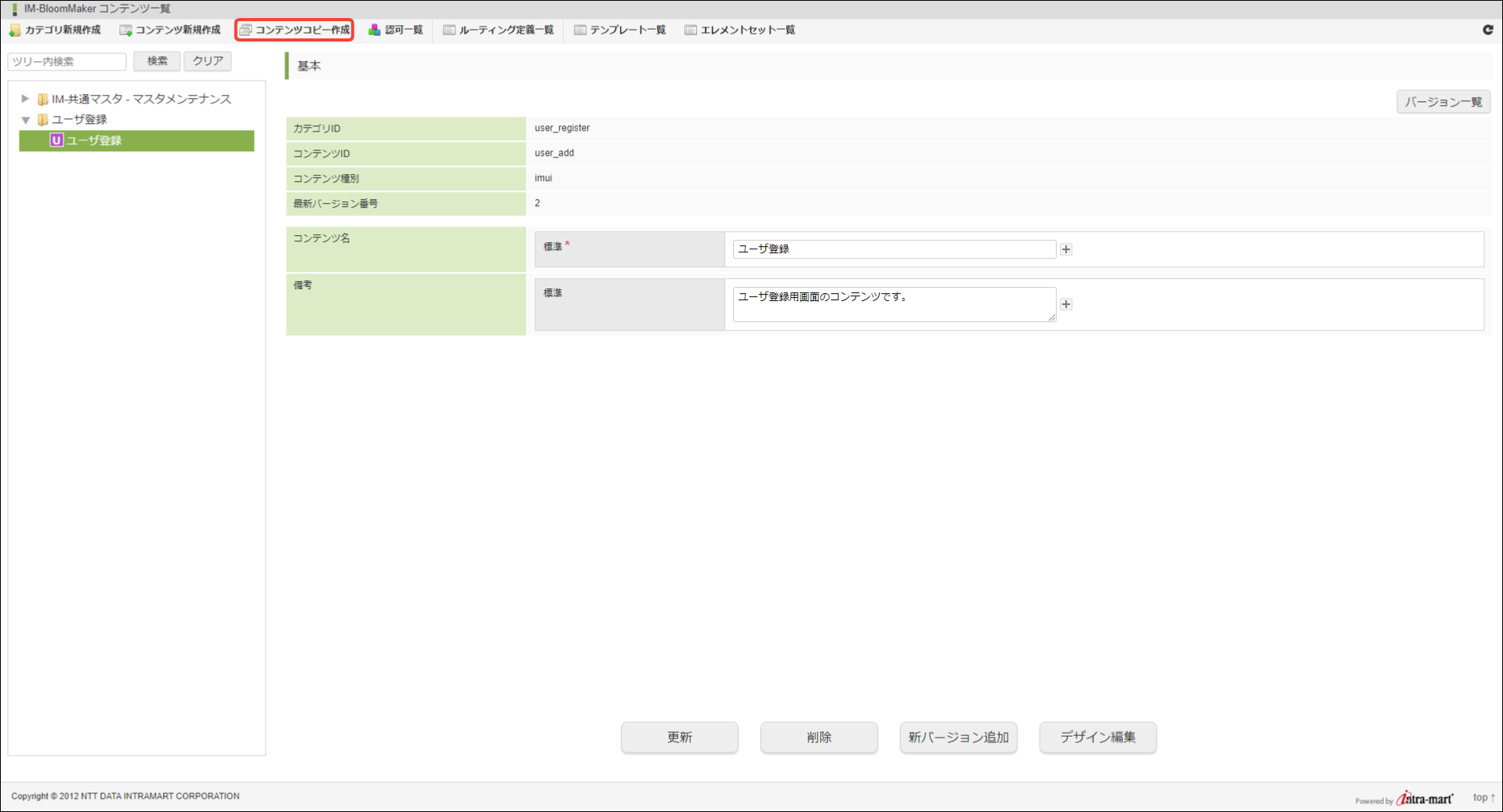Select the ユーザ登録 category tree item
The height and width of the screenshot is (812, 1503).
[79, 120]
